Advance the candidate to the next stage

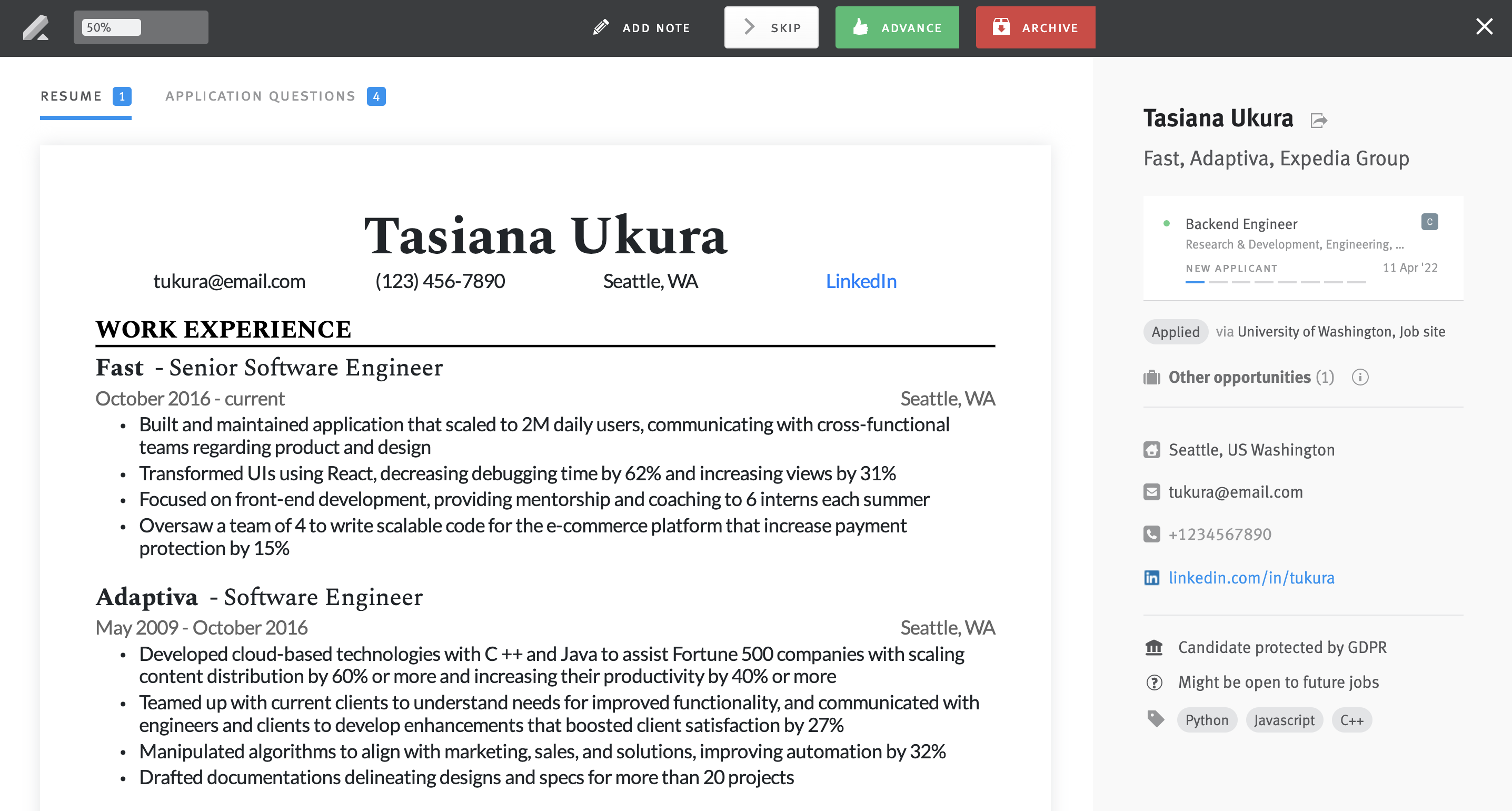[897, 27]
